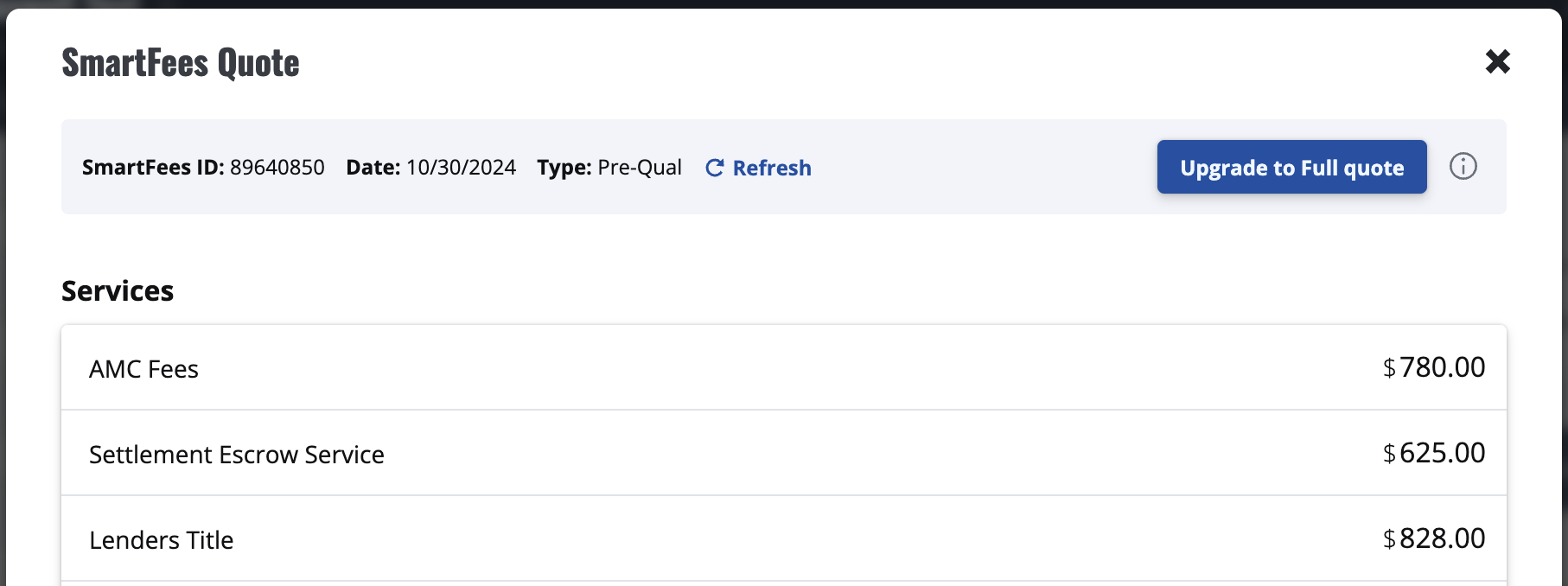This screenshot has height=586, width=1568.
Task: Click the Date label
Action: pos(373,167)
